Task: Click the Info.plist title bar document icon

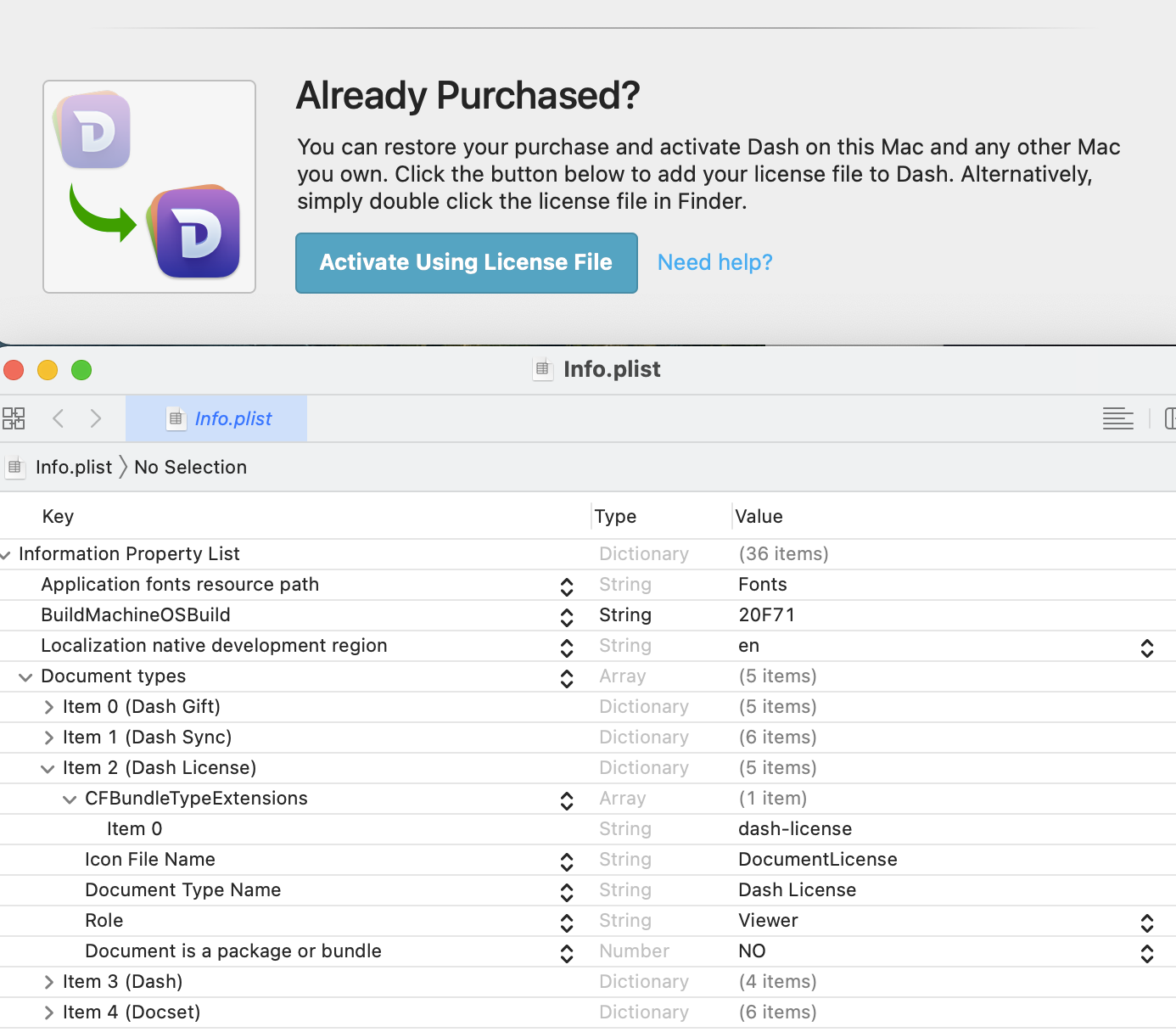Action: (542, 369)
